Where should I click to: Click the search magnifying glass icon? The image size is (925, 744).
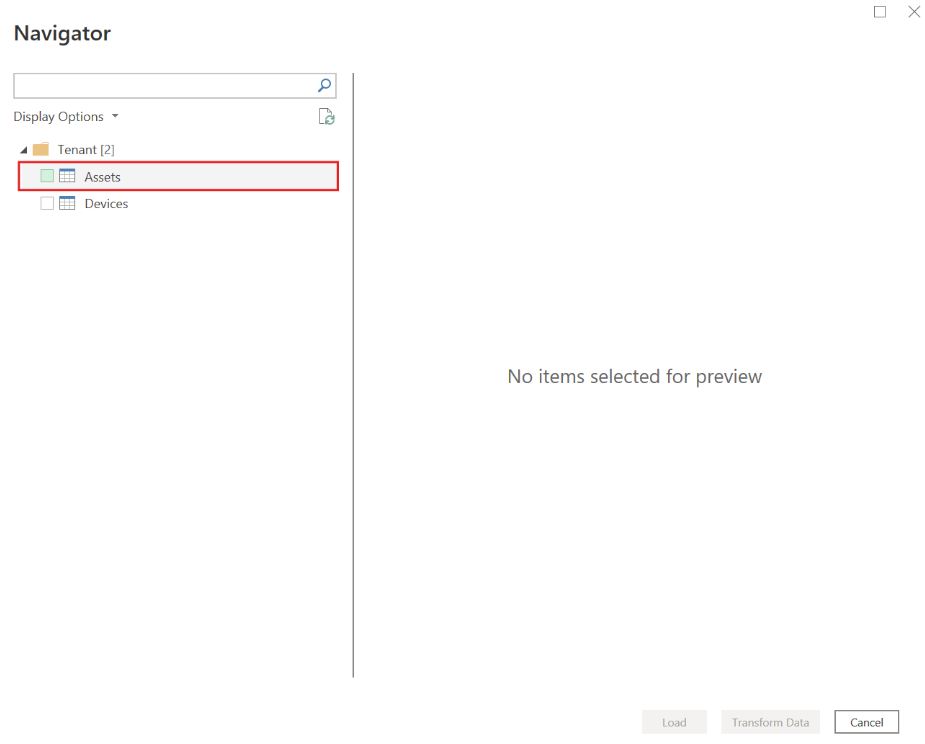click(x=324, y=85)
